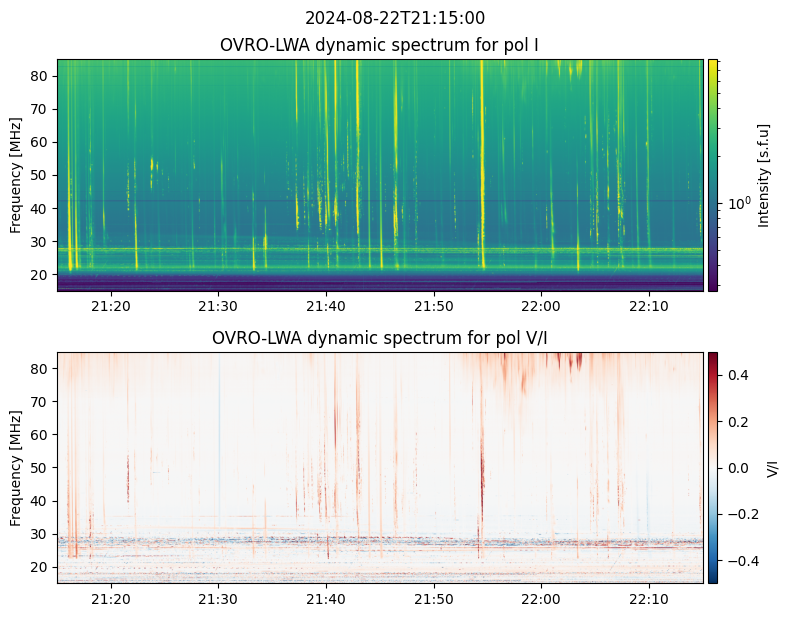Click the 2024-08-22T21:15:00 figure title
This screenshot has width=789, height=617.
394,18
